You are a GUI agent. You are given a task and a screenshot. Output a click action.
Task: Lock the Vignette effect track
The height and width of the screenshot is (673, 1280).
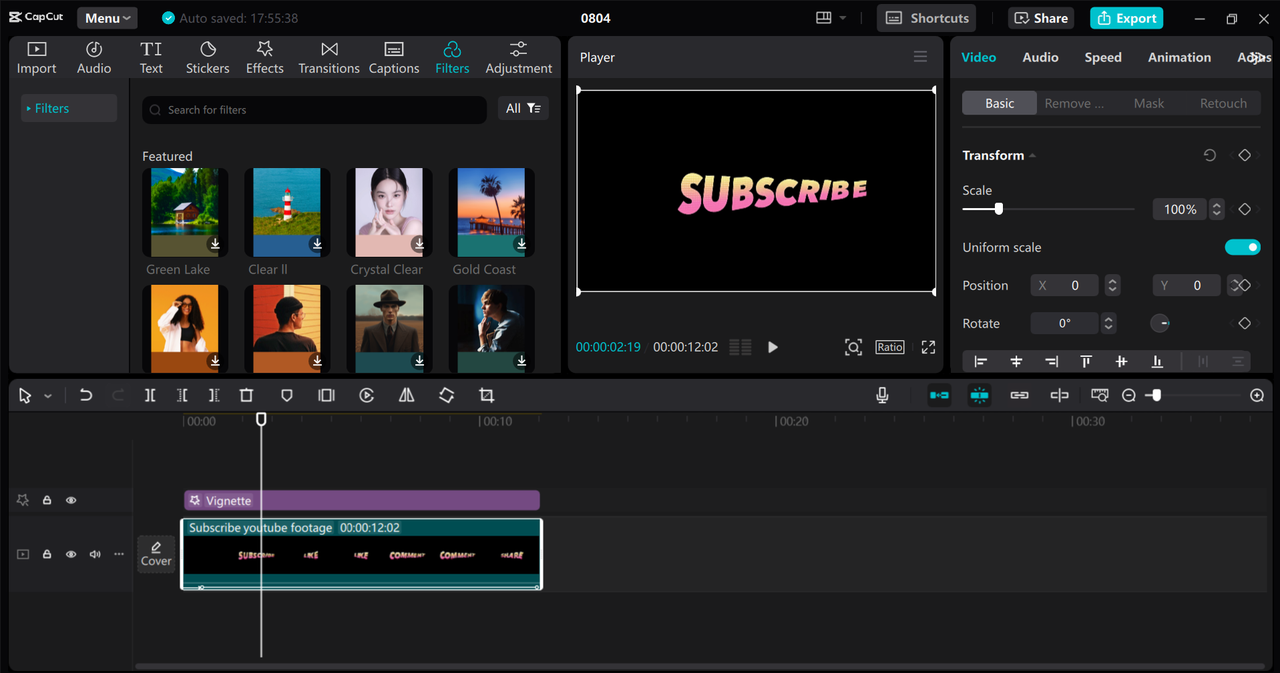coord(47,500)
